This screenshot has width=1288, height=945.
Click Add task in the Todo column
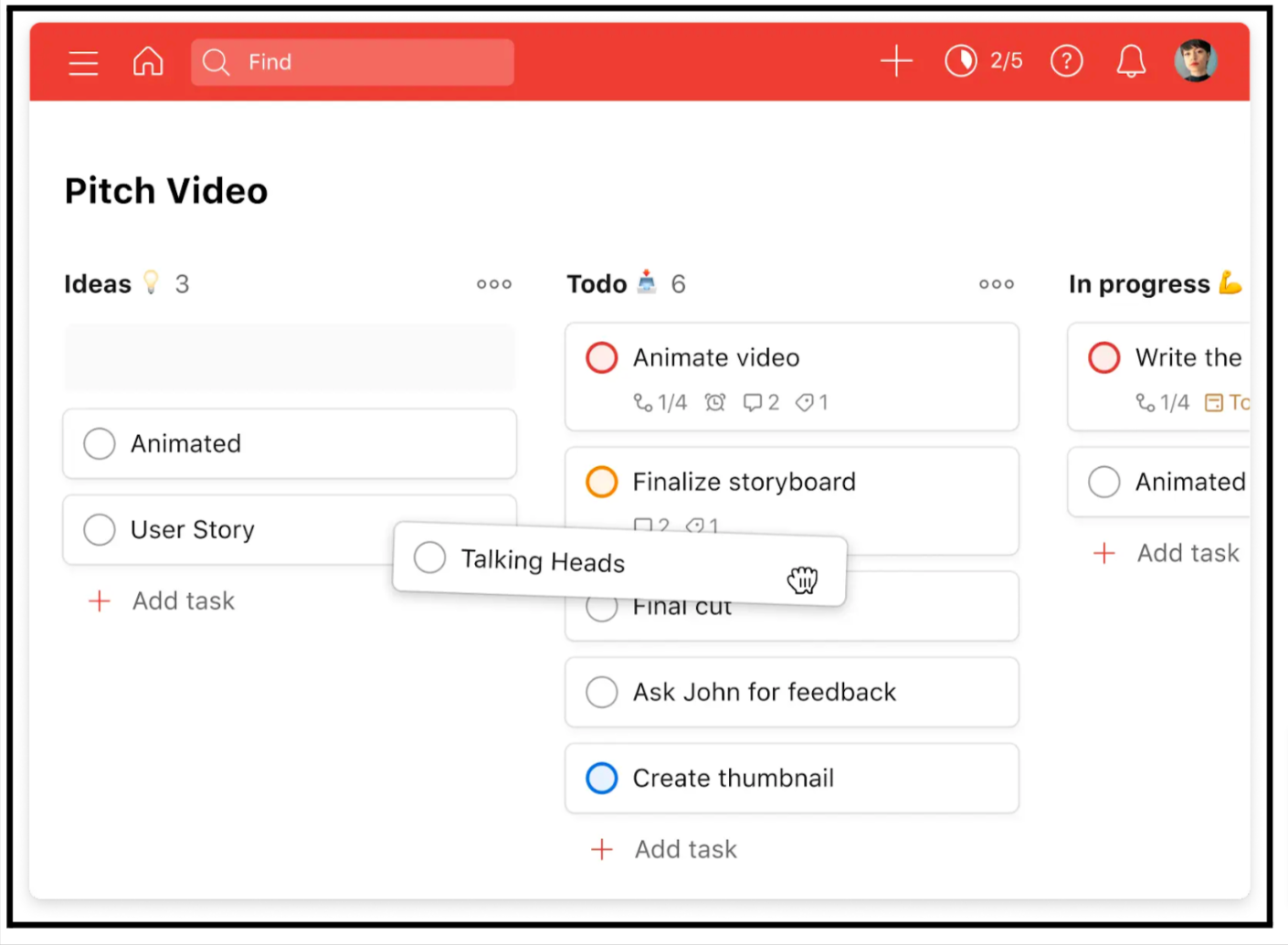click(663, 849)
